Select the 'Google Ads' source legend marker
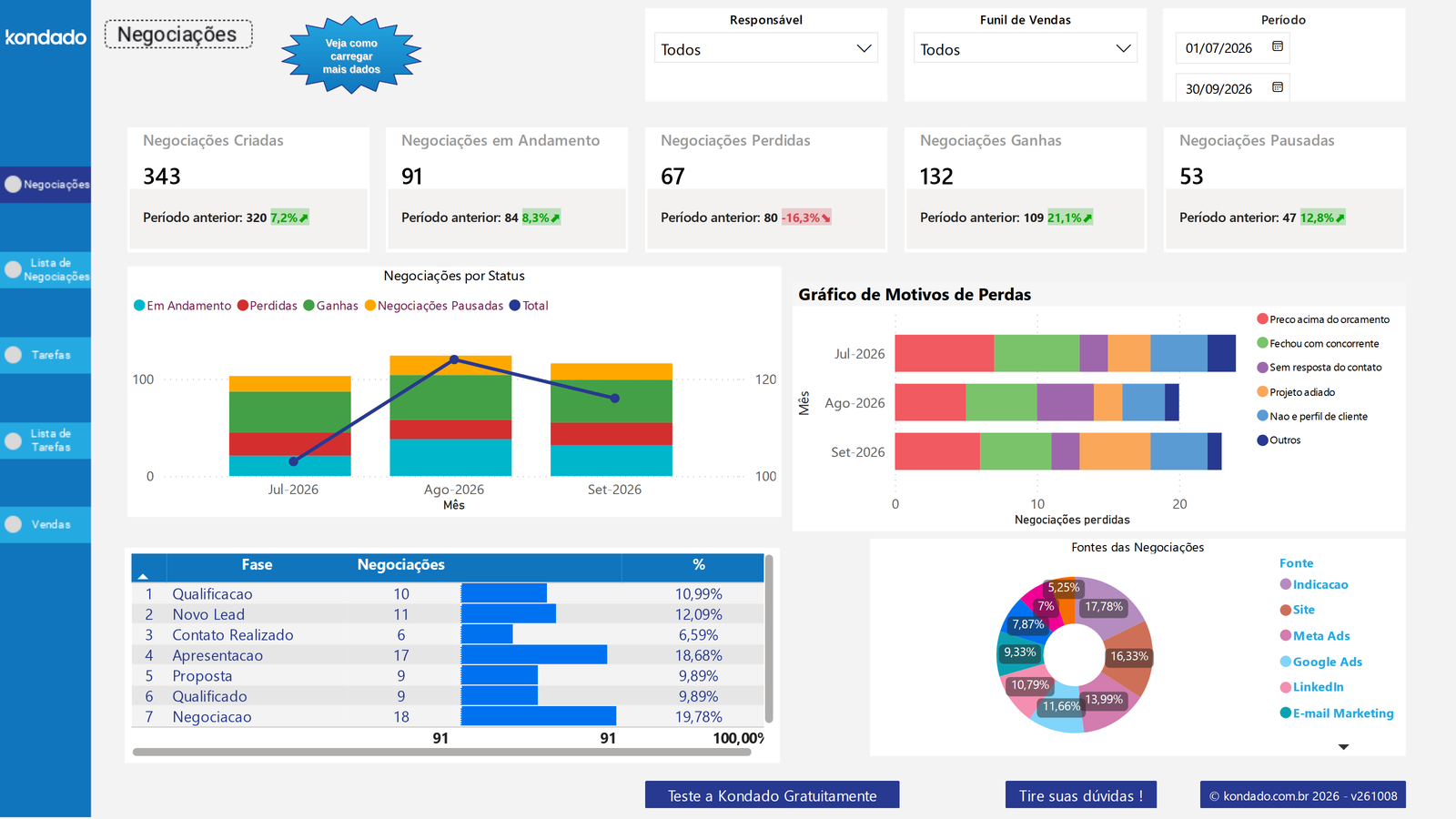The height and width of the screenshot is (819, 1456). click(x=1286, y=662)
